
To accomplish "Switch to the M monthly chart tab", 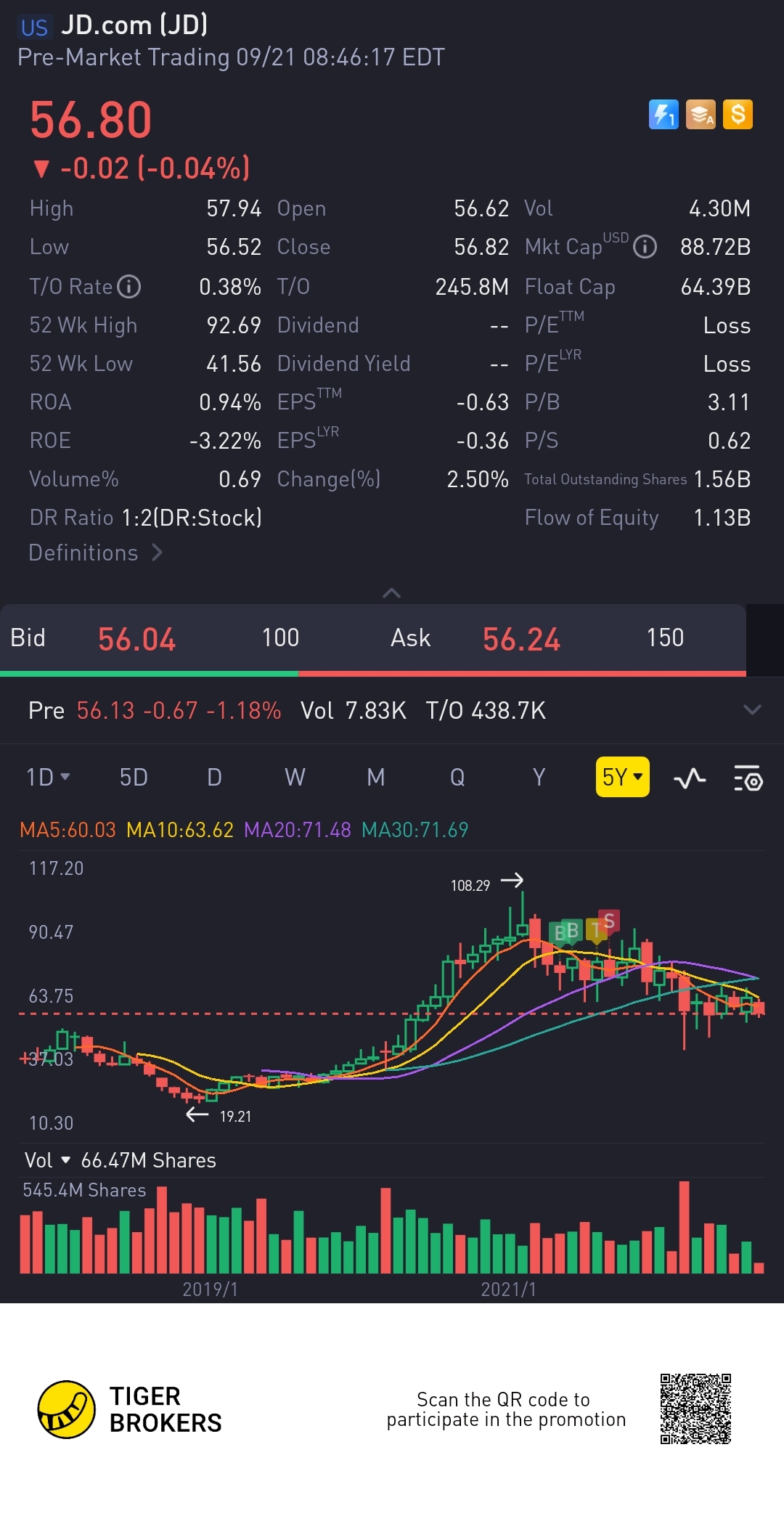I will coord(375,778).
